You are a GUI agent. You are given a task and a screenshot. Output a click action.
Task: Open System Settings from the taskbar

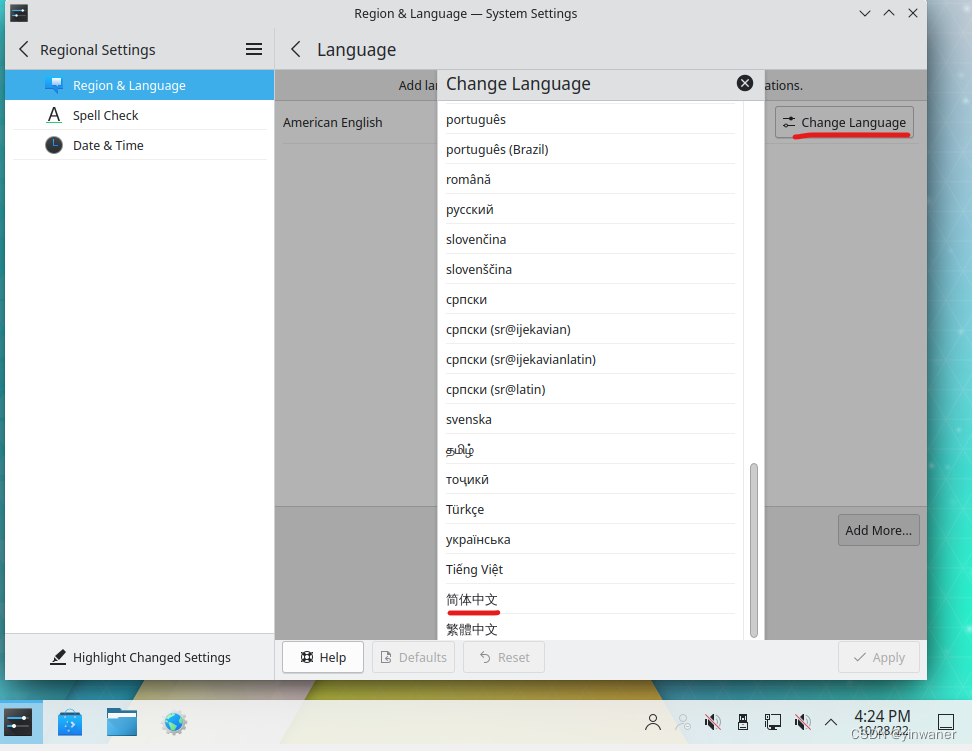pos(18,722)
